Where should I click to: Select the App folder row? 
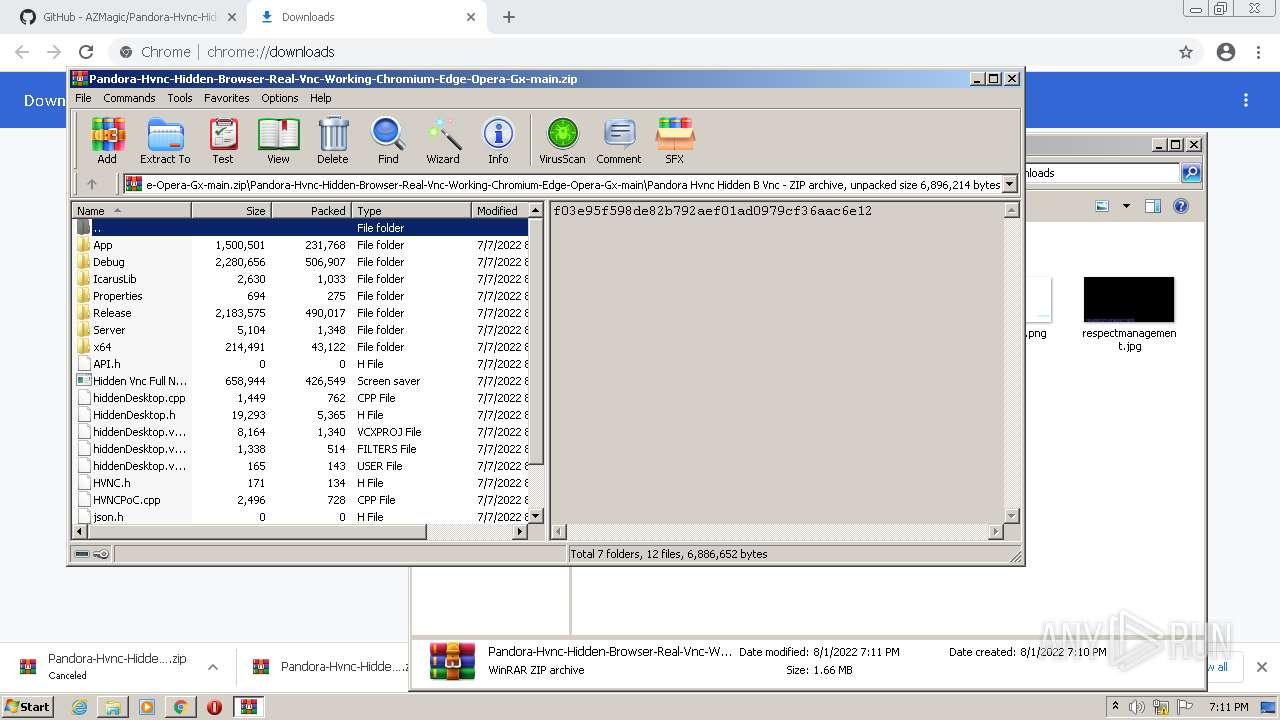pos(301,245)
